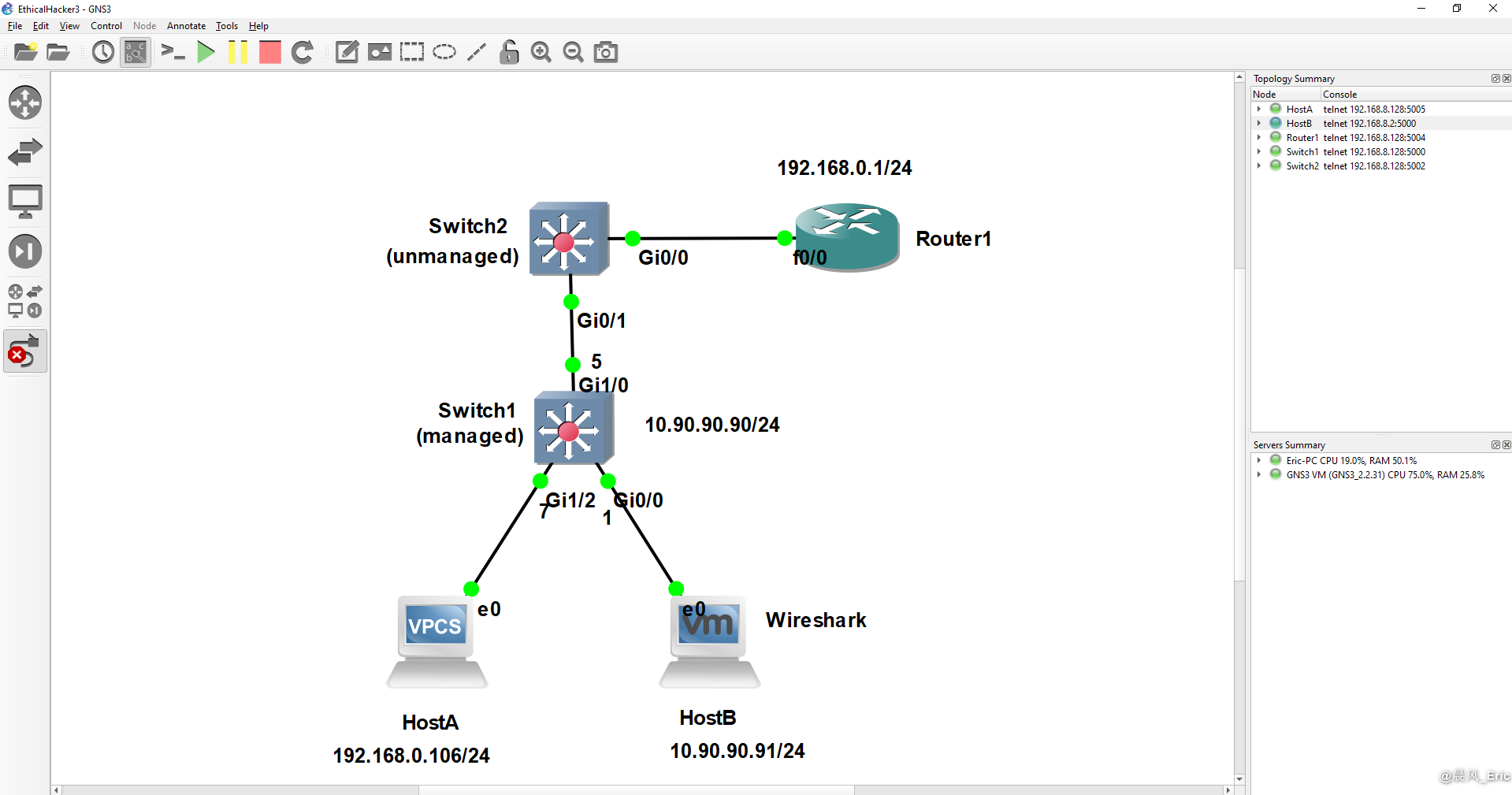Image resolution: width=1512 pixels, height=795 pixels.
Task: Open console to all devices
Action: [x=173, y=52]
